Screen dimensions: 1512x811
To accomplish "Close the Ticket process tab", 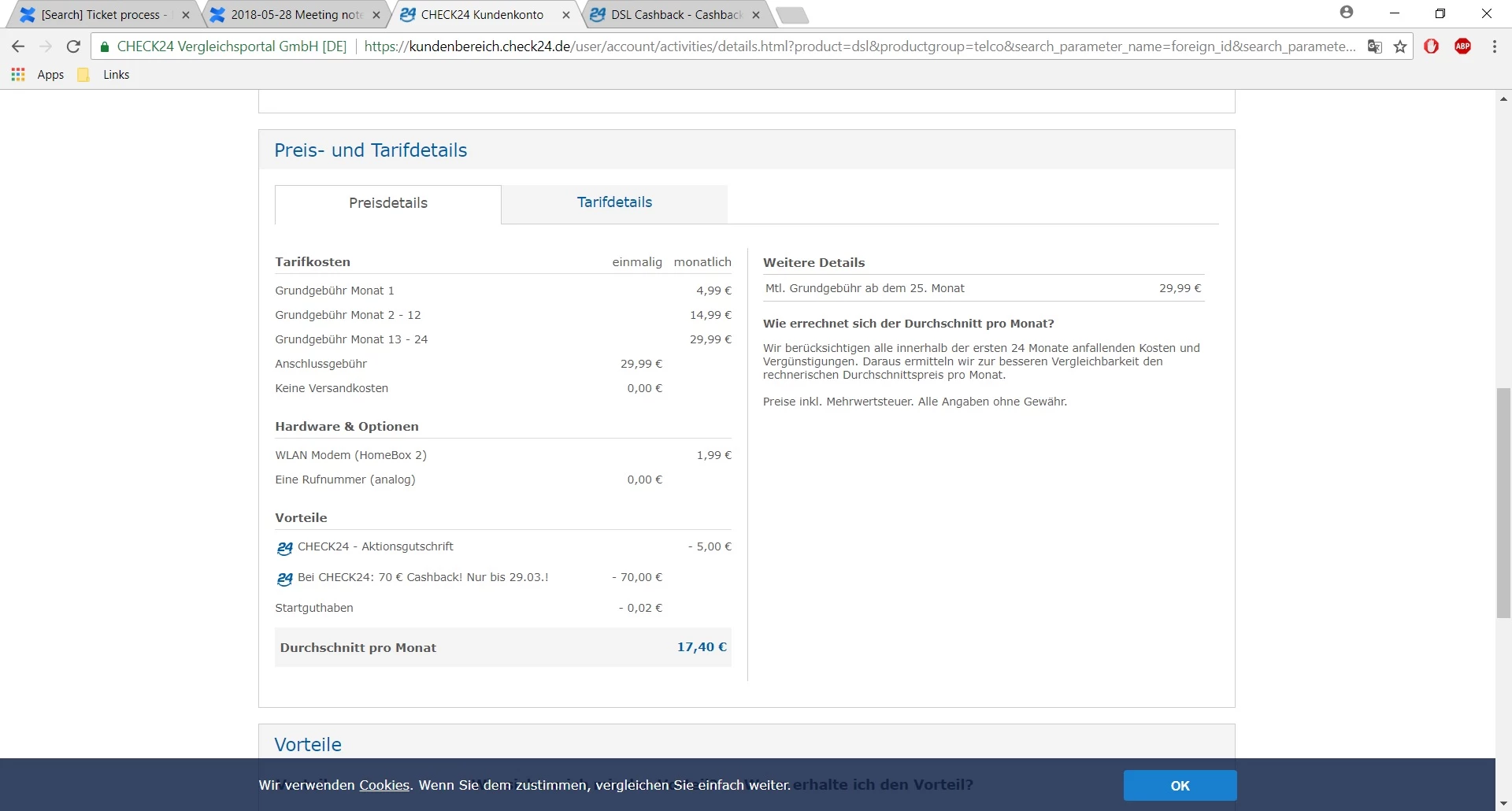I will click(x=186, y=15).
